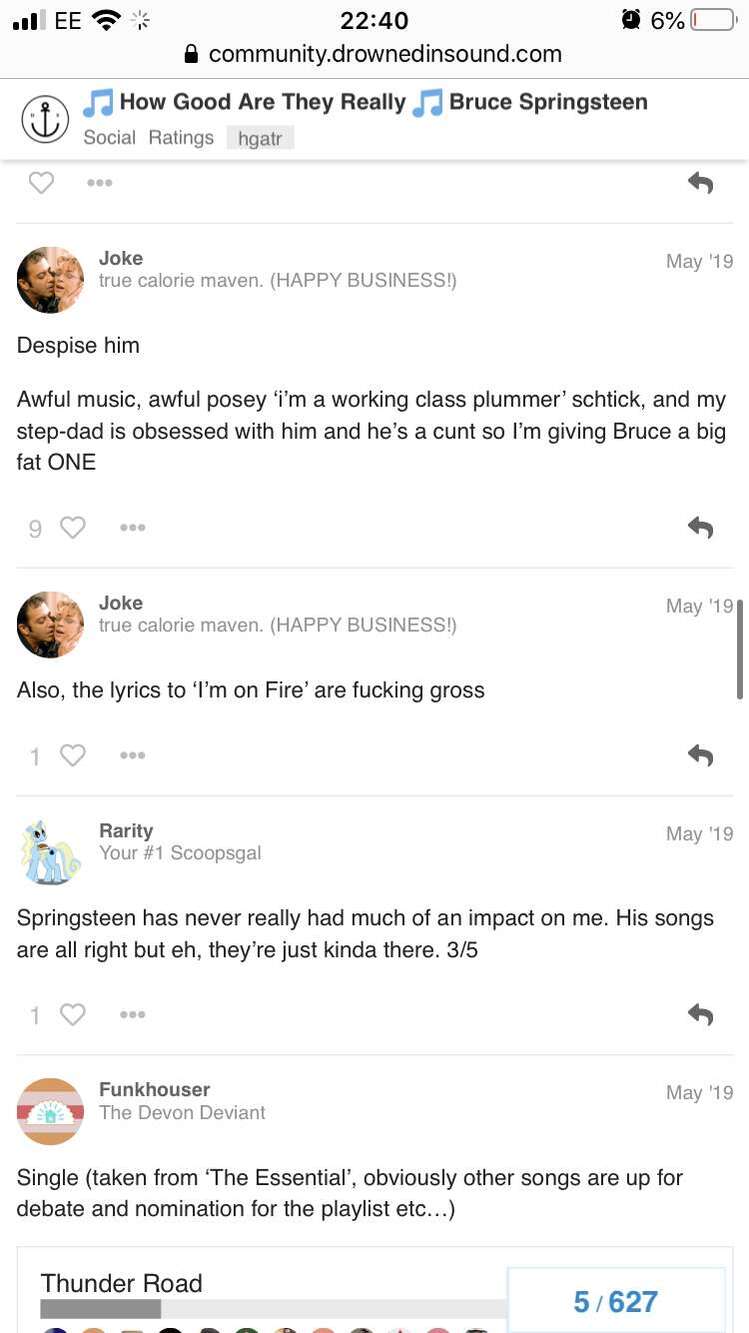The image size is (749, 1333).
Task: Show more actions for 'I'm on Fire' post
Action: 132,755
